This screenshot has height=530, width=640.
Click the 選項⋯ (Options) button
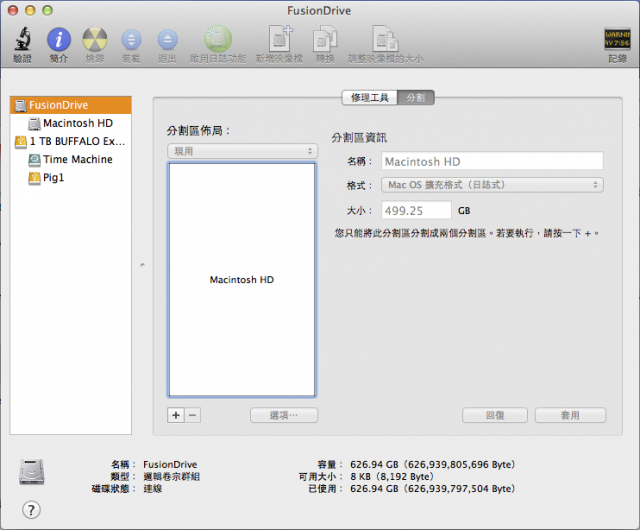(284, 415)
